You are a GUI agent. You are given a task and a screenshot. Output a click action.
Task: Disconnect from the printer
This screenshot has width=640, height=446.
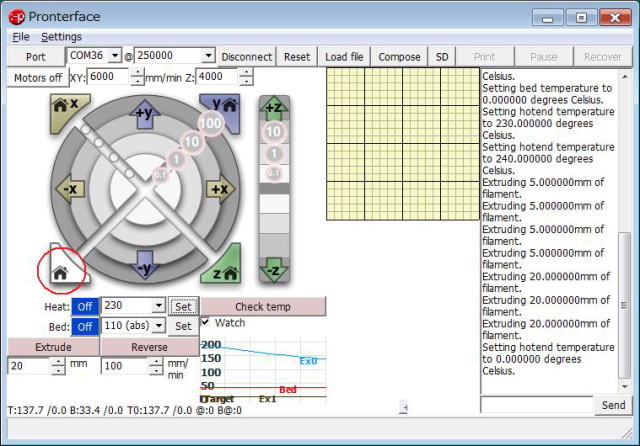(247, 57)
